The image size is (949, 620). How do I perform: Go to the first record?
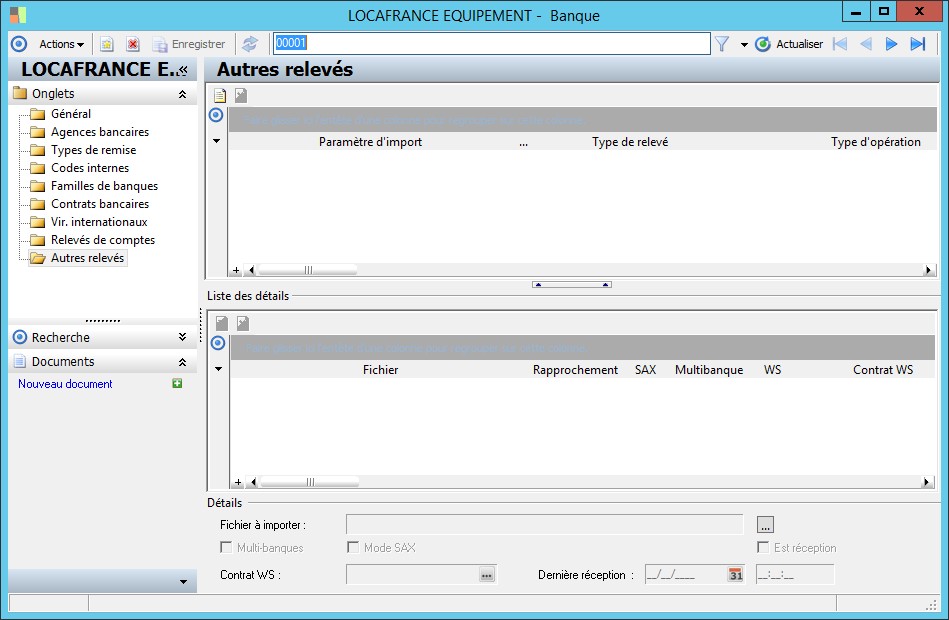[840, 44]
